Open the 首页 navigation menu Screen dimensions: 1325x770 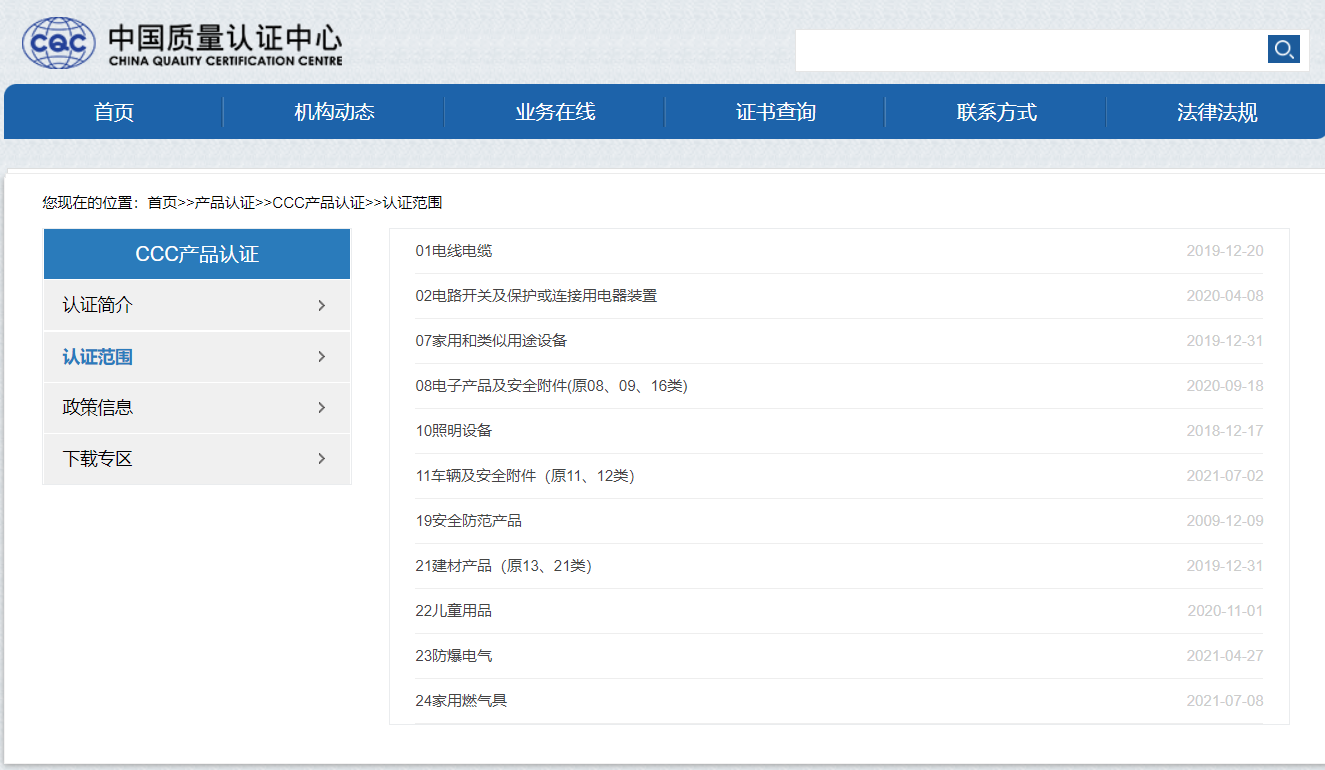coord(112,111)
